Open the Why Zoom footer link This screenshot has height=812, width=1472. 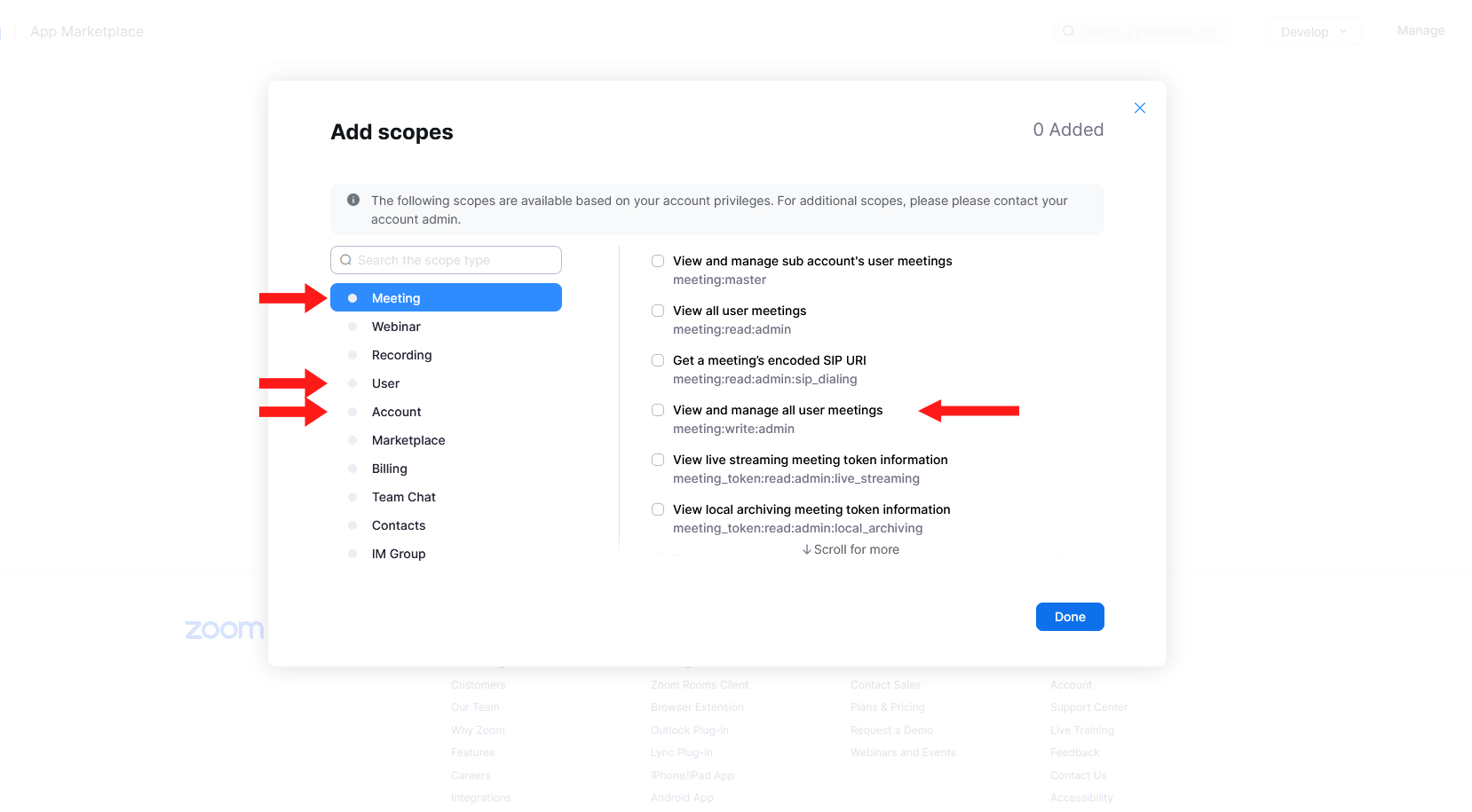click(x=478, y=730)
